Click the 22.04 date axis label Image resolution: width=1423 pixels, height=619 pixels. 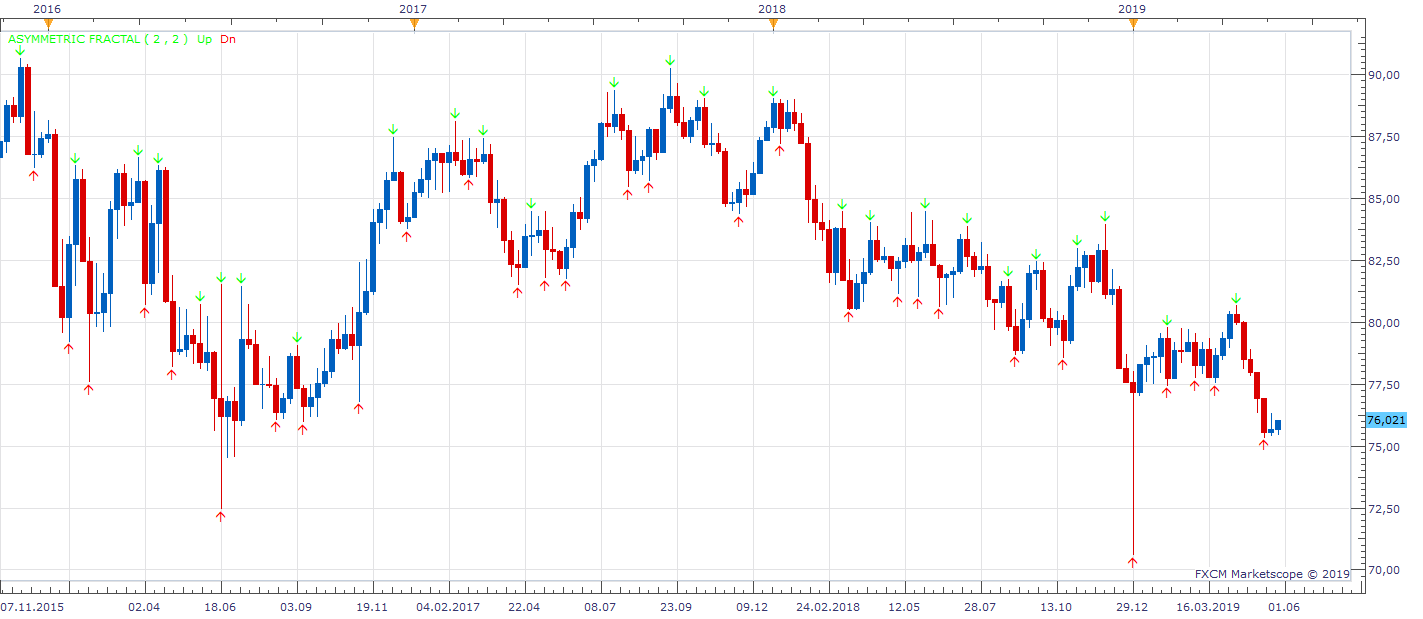point(524,607)
